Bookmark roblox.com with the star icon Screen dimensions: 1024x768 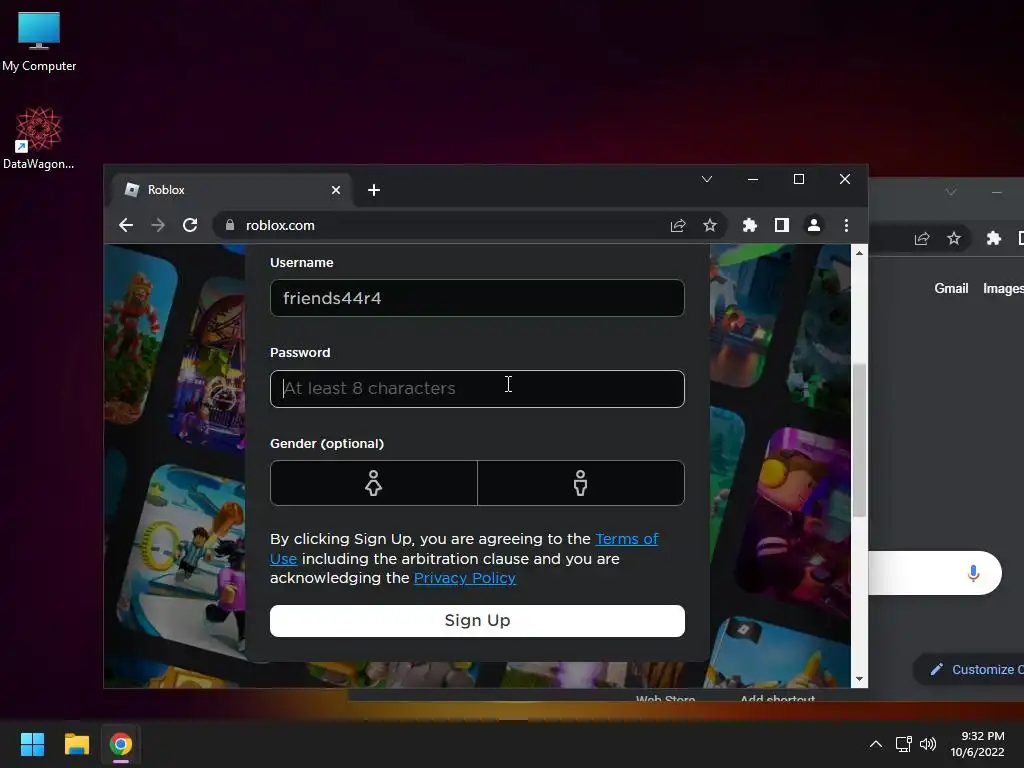point(710,225)
